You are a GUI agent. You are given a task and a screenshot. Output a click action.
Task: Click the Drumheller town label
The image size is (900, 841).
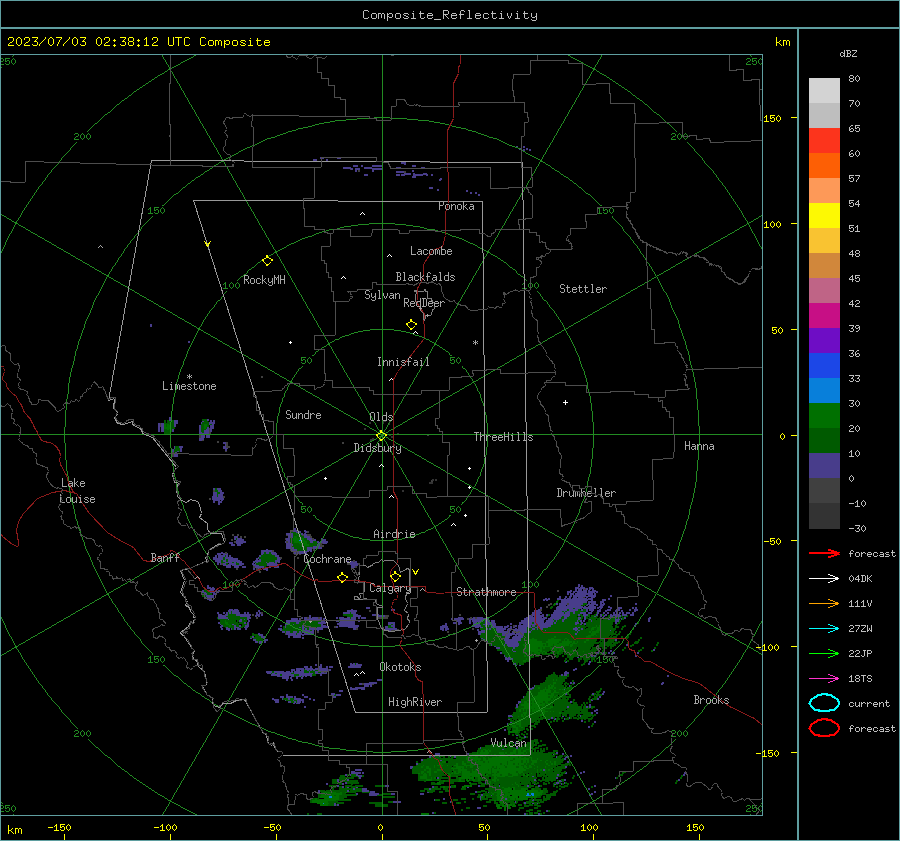pos(586,493)
